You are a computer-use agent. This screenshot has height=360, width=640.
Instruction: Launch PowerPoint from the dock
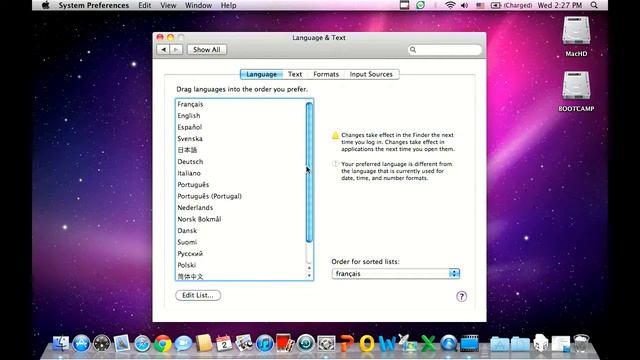pos(347,343)
